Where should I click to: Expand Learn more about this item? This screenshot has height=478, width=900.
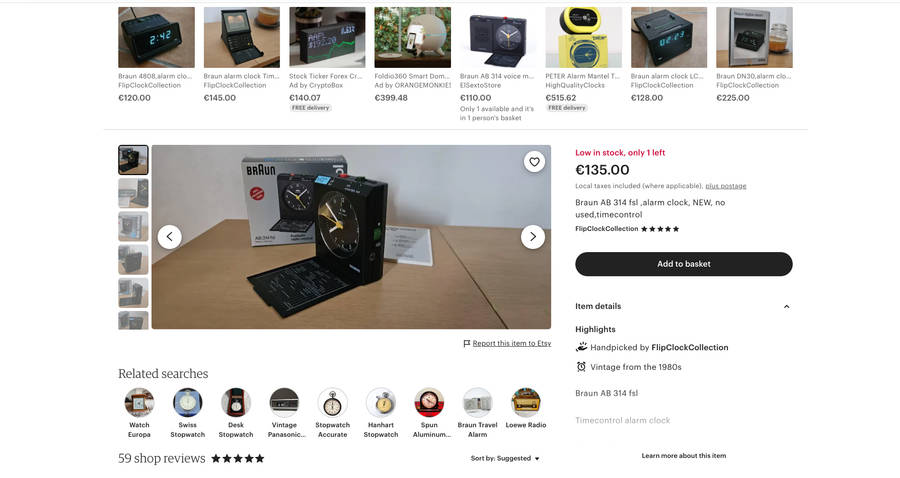684,456
